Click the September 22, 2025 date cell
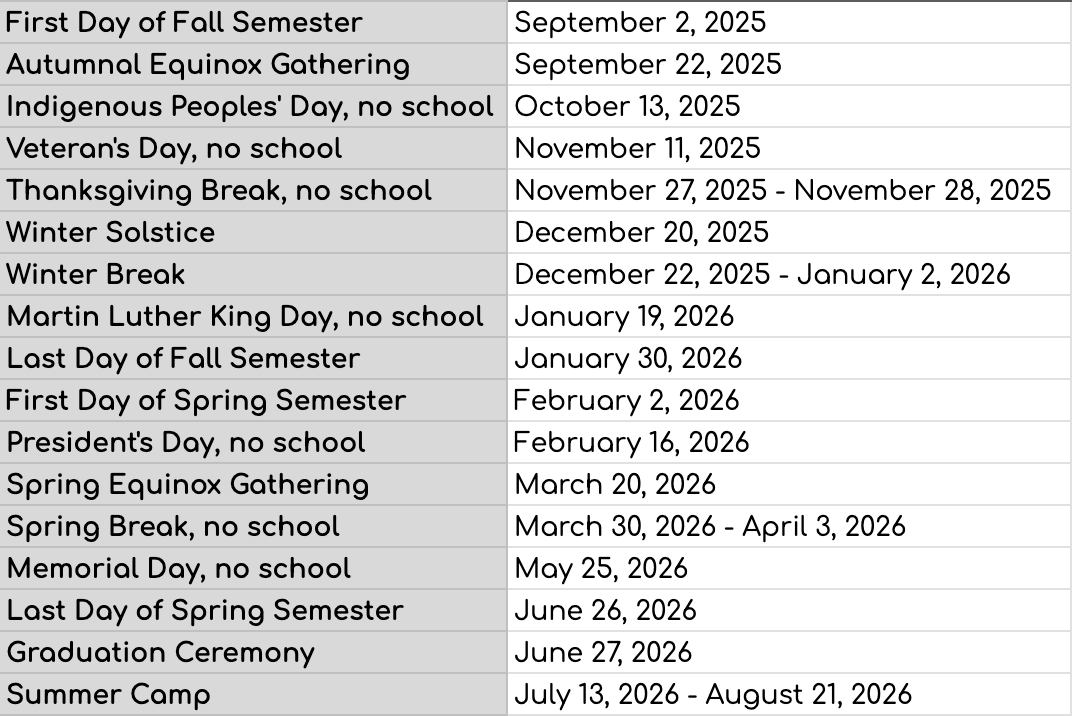Viewport: 1072px width, 716px height. pos(790,64)
